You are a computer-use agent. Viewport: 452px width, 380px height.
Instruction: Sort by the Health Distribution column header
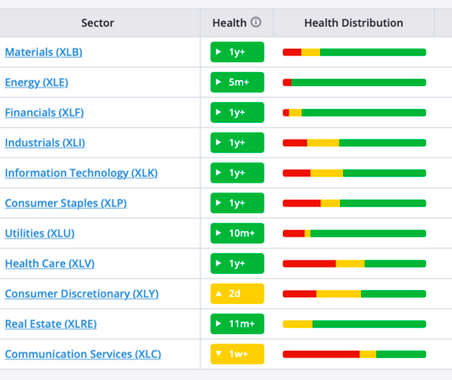354,23
